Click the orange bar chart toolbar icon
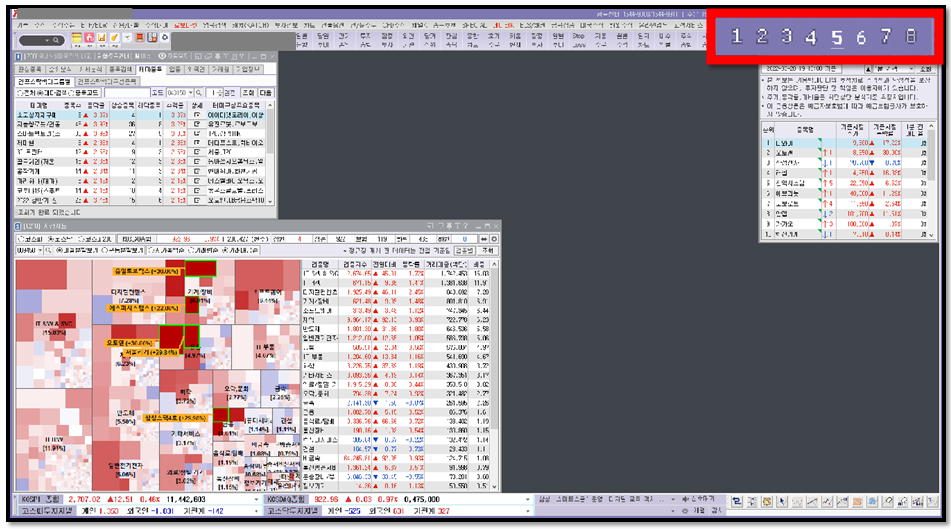Screen dimensions: 951x529 101,38
